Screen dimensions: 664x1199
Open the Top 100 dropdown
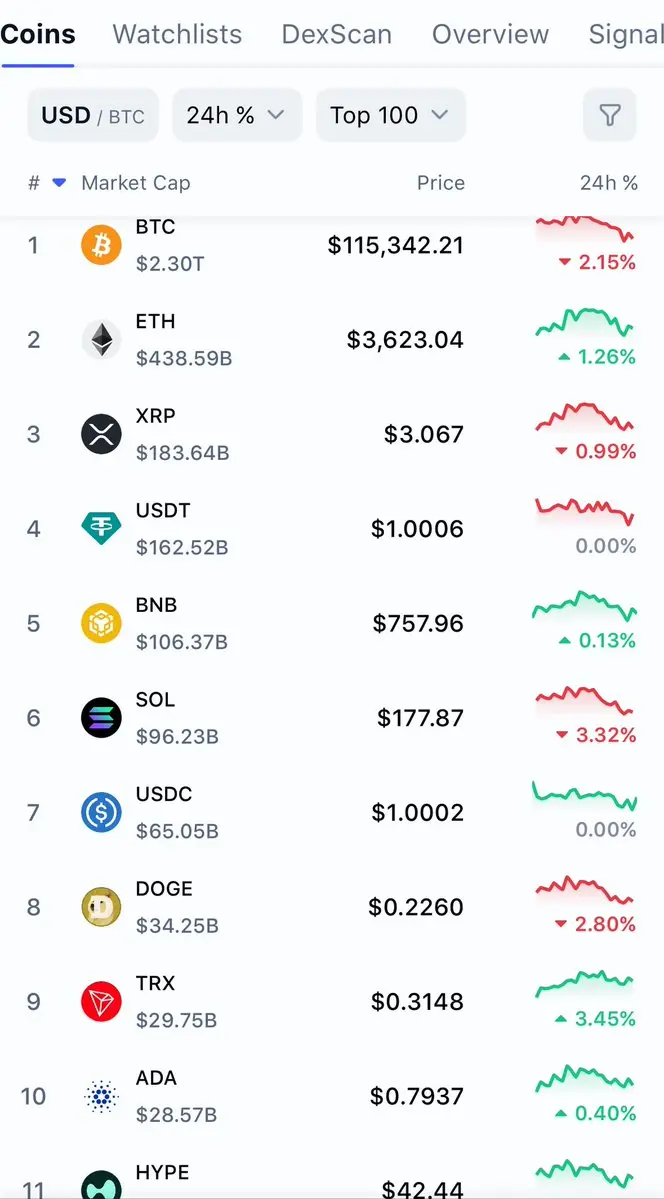pos(390,115)
